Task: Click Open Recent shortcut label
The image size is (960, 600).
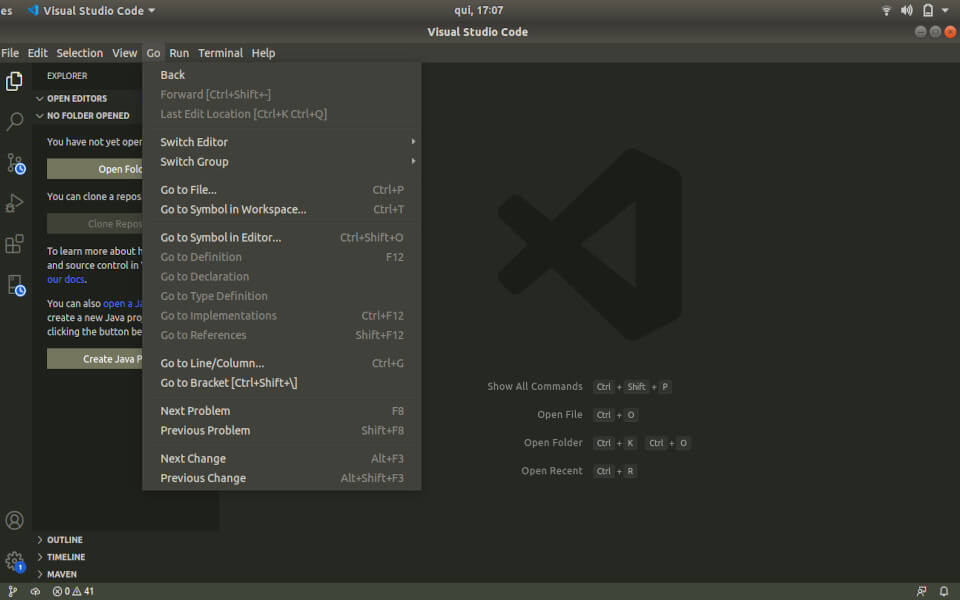Action: pos(552,471)
